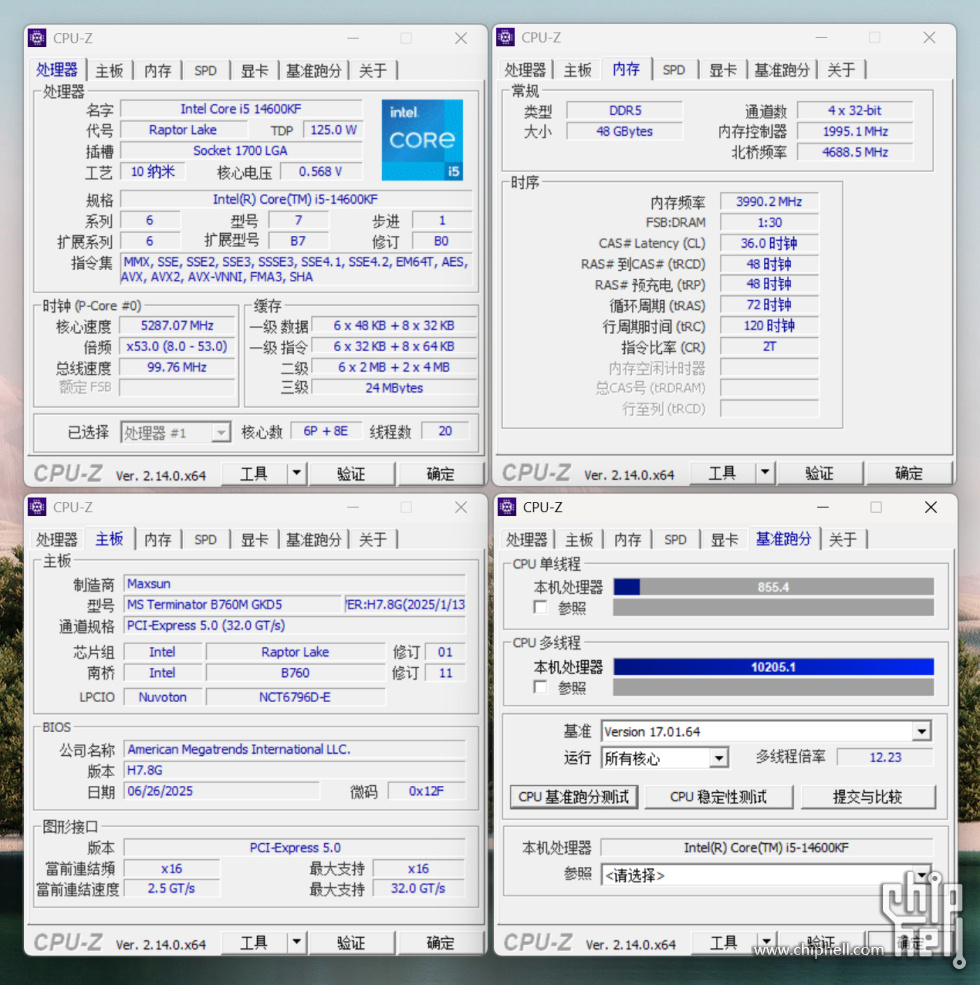980x985 pixels.
Task: Click the 北桥频率 value 4688.5 MHz
Action: (x=855, y=152)
